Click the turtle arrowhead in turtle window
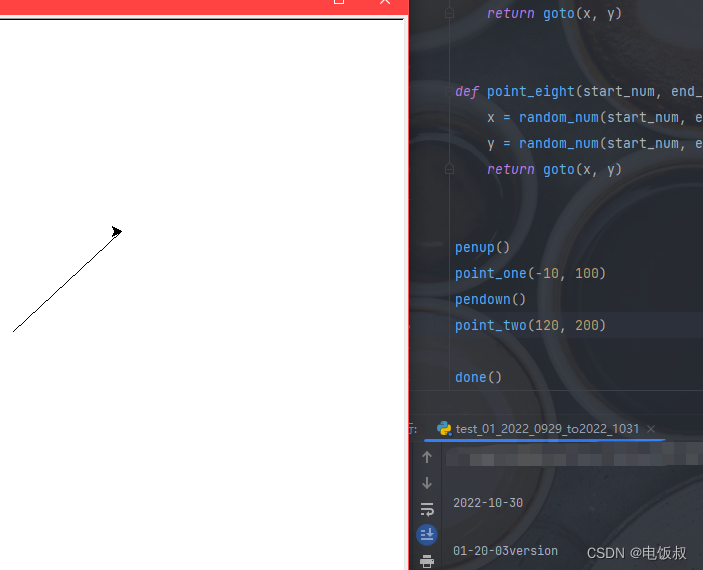 point(117,231)
